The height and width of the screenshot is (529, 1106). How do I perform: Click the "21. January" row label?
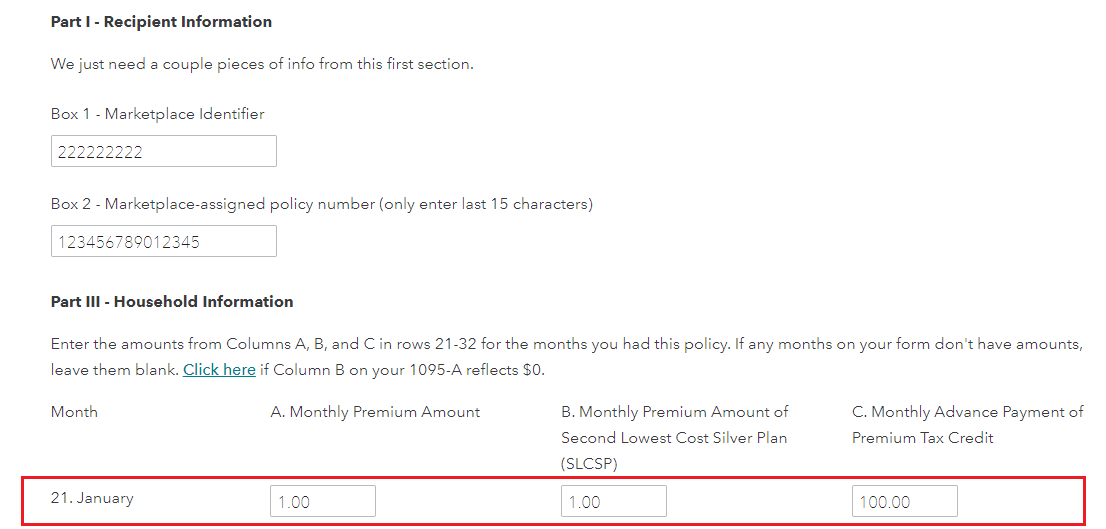(x=92, y=498)
